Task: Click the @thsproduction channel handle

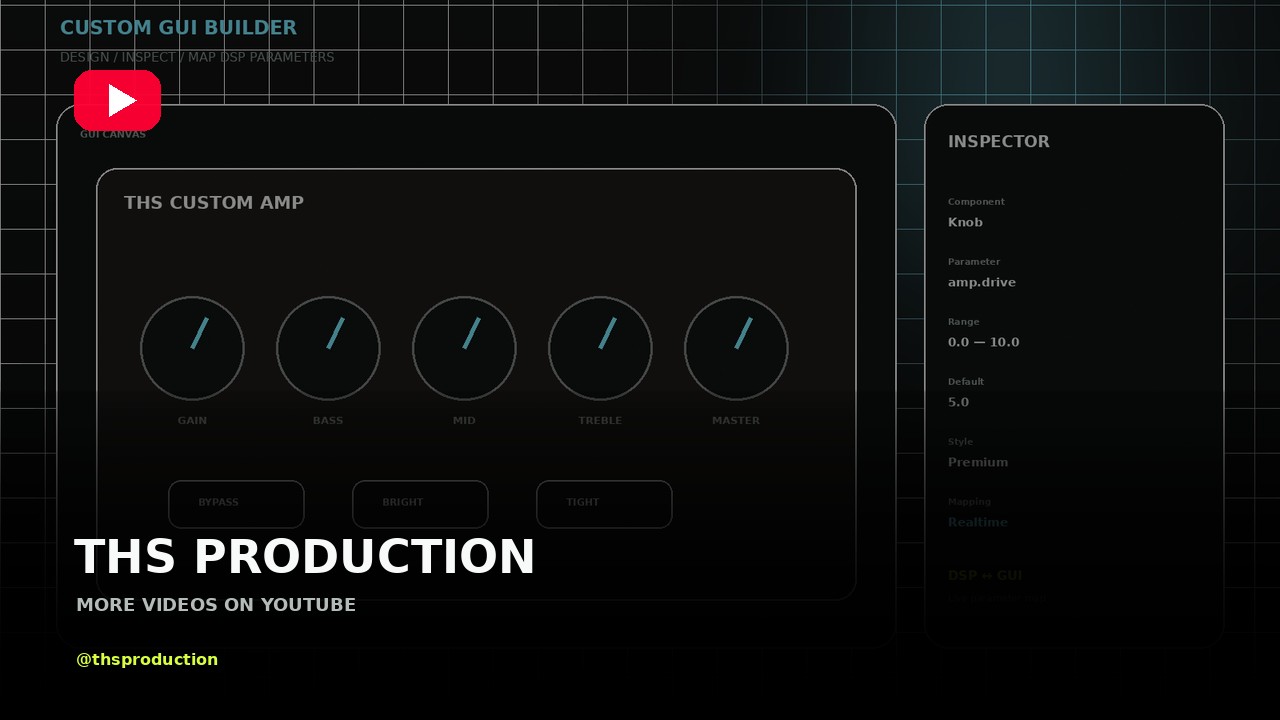Action: point(147,659)
